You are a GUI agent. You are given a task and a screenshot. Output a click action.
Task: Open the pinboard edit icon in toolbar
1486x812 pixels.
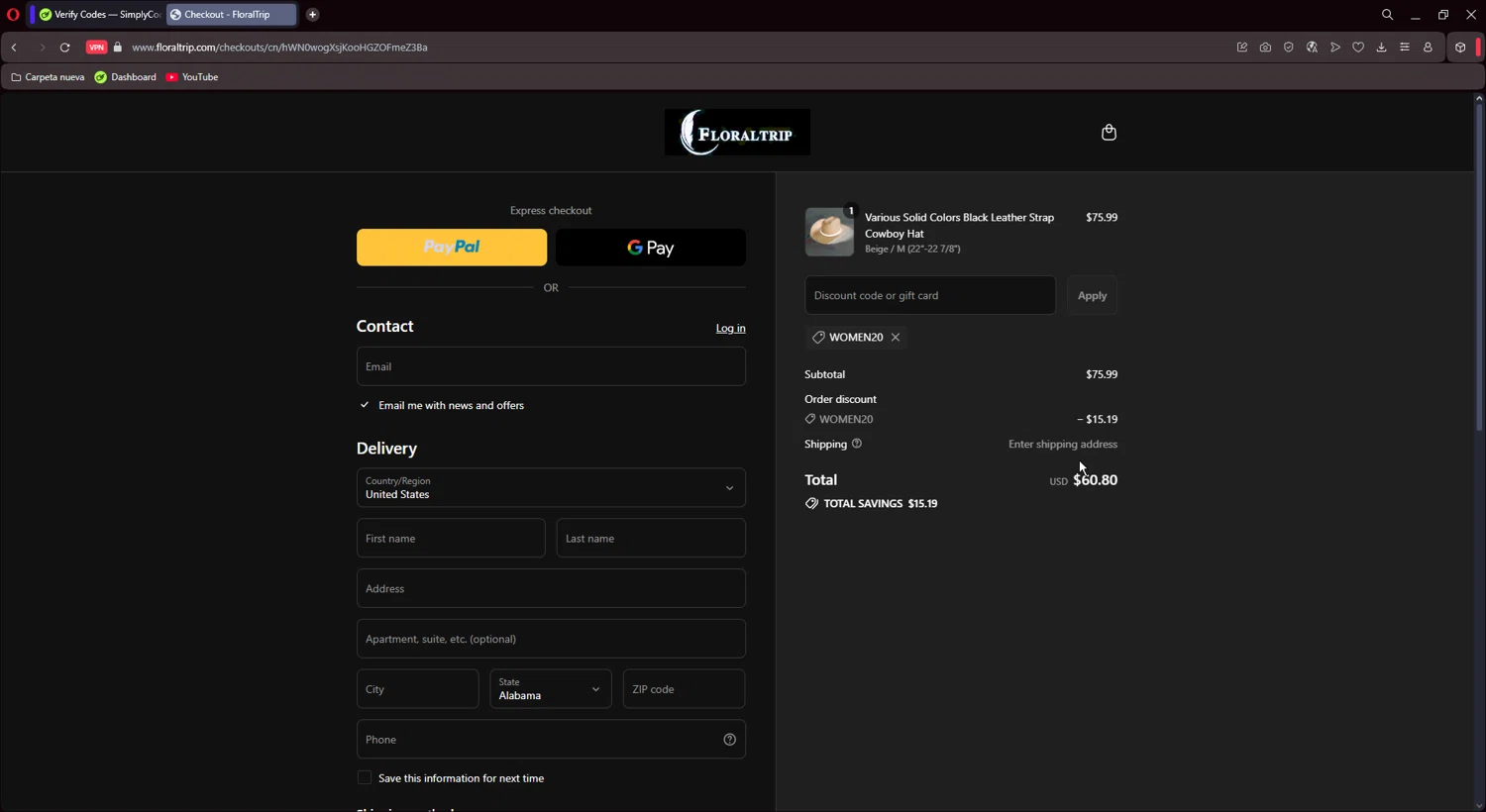[x=1242, y=48]
